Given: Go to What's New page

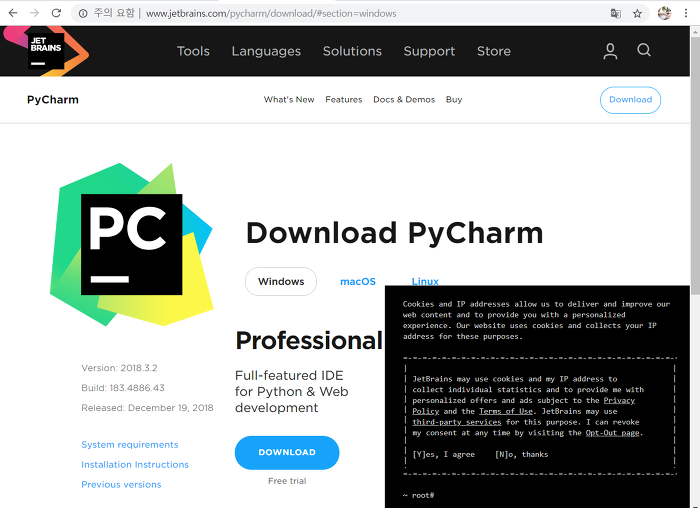Looking at the screenshot, I should click(x=289, y=100).
